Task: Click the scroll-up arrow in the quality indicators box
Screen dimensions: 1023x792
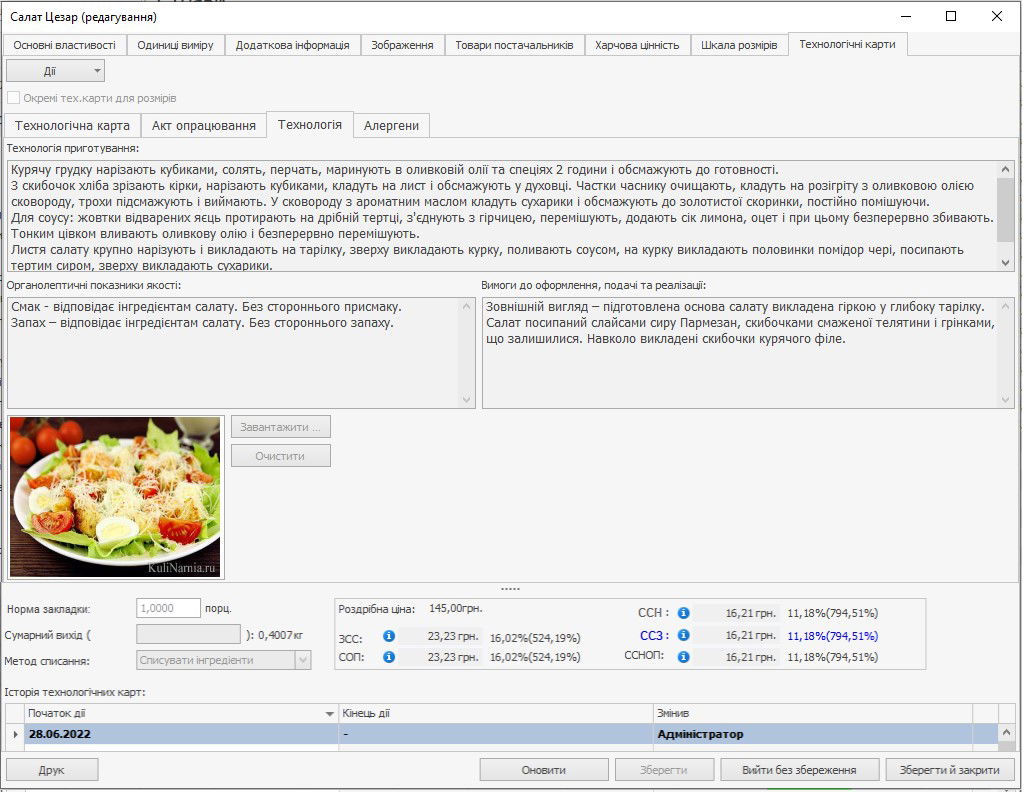Action: 467,307
